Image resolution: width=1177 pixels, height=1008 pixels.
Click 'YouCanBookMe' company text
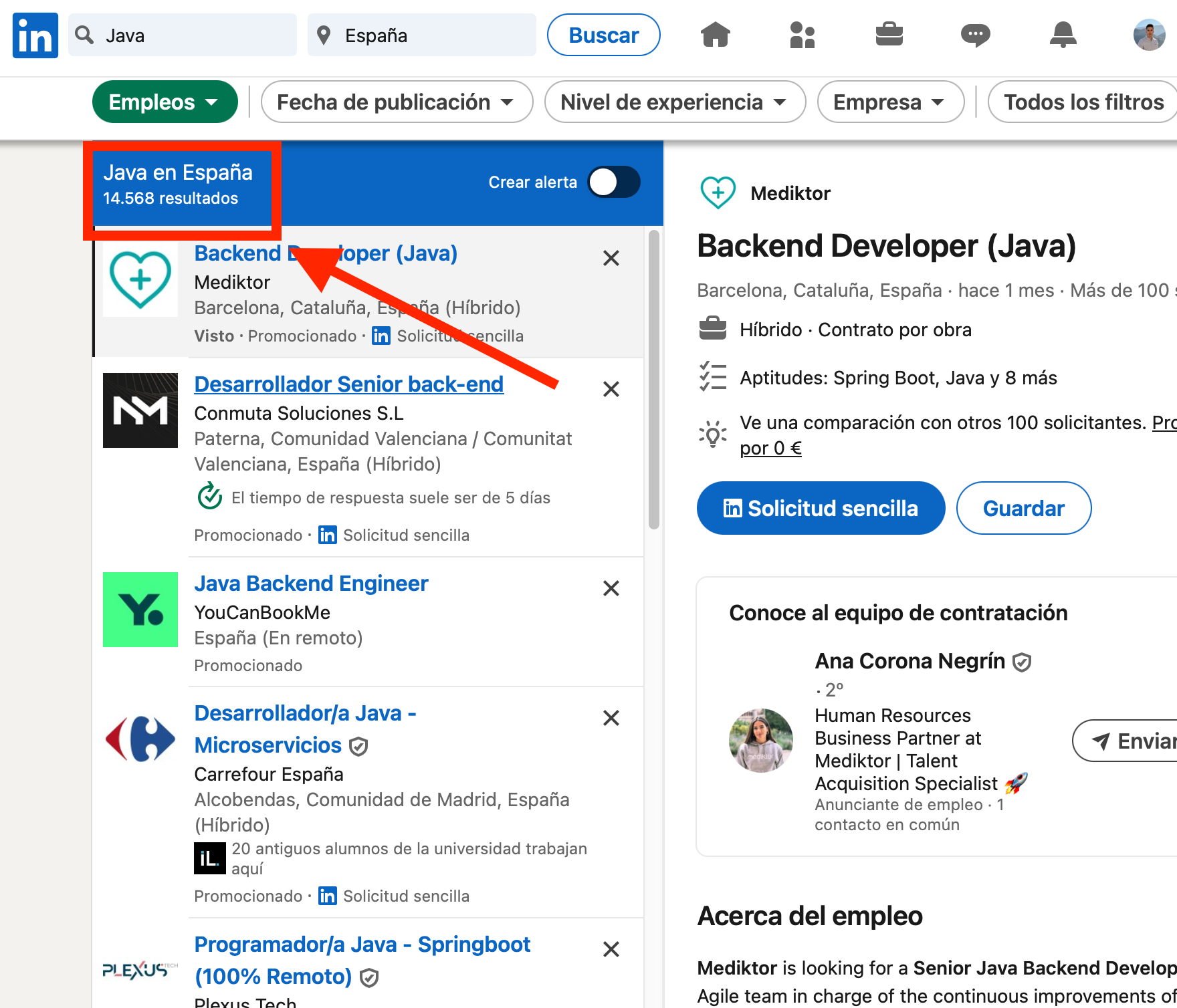click(262, 612)
